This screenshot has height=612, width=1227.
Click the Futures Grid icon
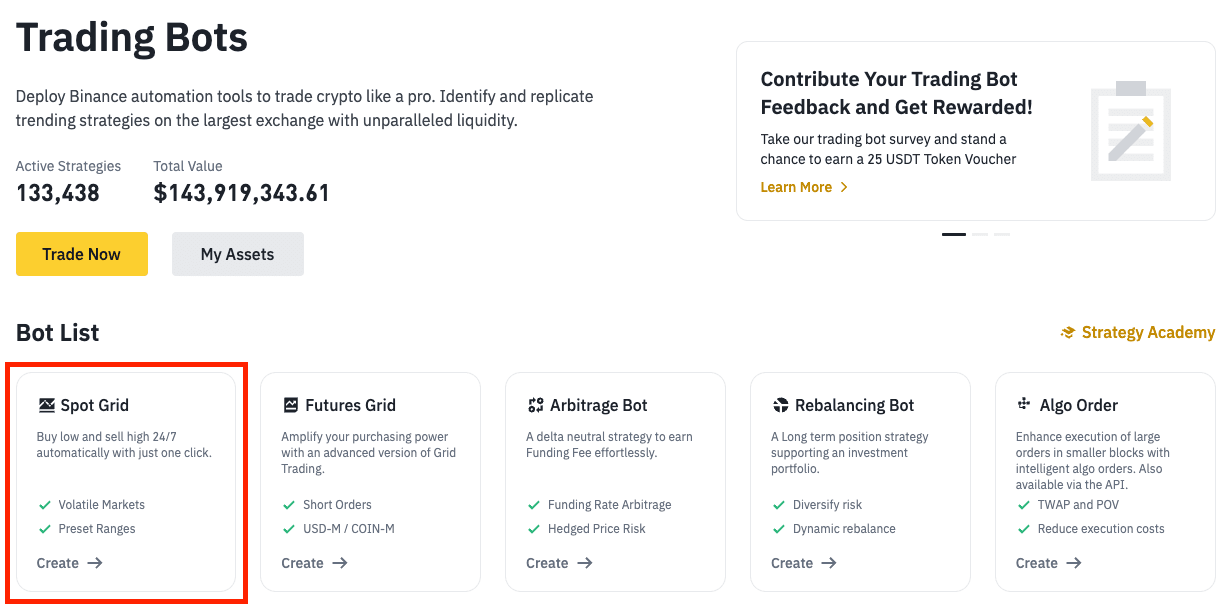[x=291, y=406]
